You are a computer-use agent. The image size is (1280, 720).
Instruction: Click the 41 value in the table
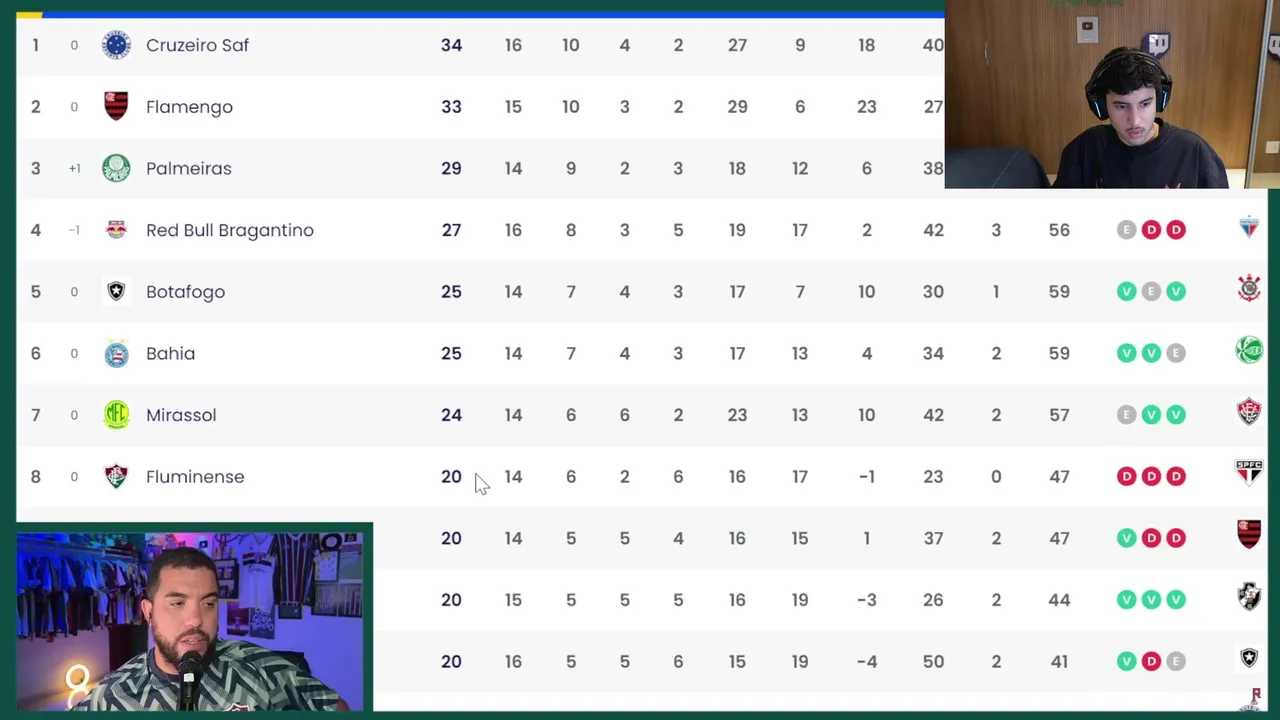click(x=1059, y=662)
